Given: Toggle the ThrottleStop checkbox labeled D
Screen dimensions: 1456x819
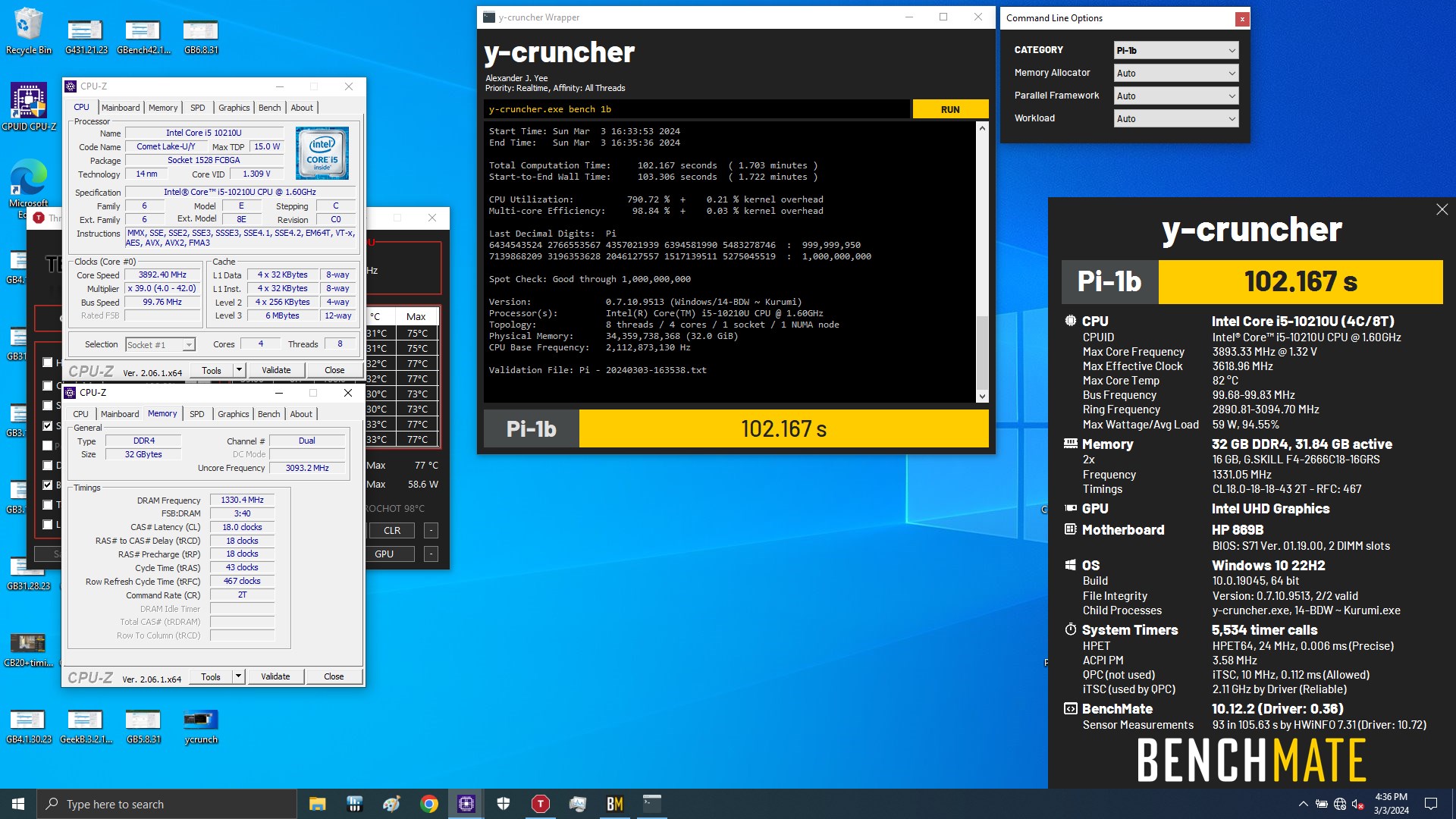Looking at the screenshot, I should click(48, 465).
